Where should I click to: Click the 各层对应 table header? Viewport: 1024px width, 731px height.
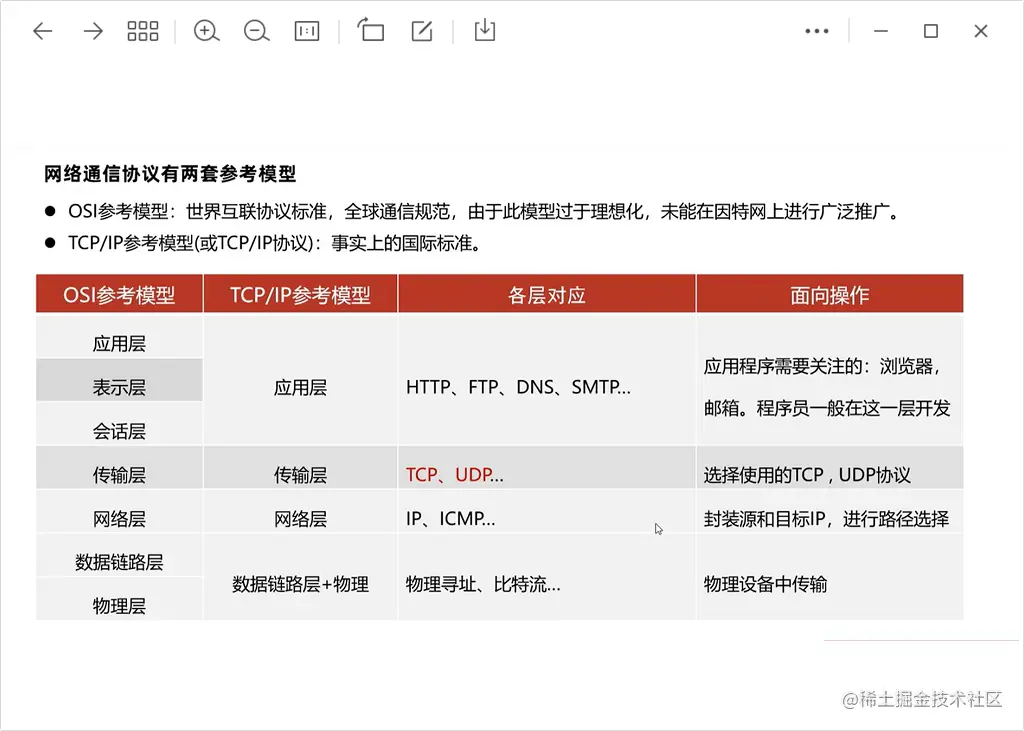[547, 295]
